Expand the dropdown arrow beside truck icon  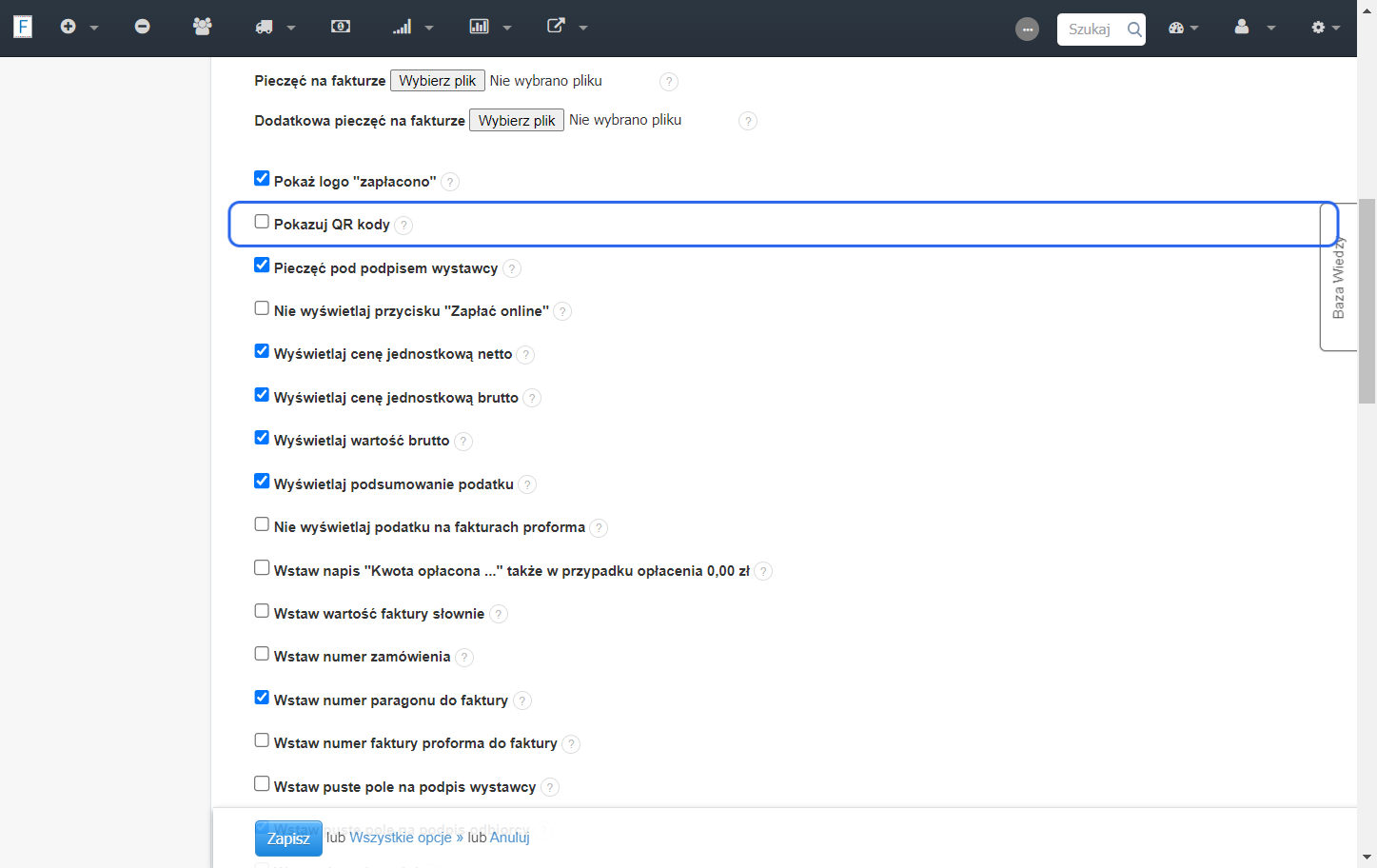pos(291,29)
